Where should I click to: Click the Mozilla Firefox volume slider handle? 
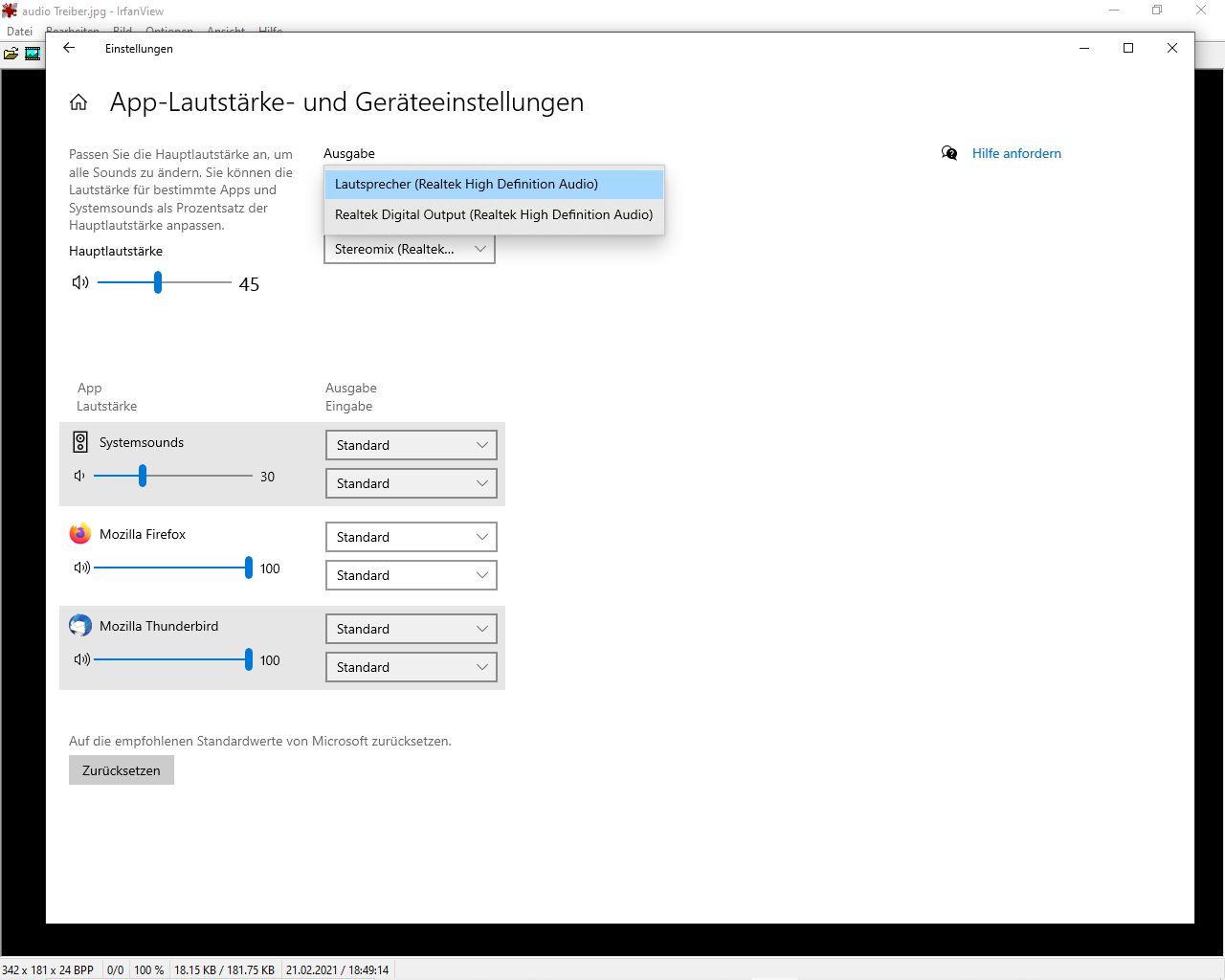click(x=249, y=568)
